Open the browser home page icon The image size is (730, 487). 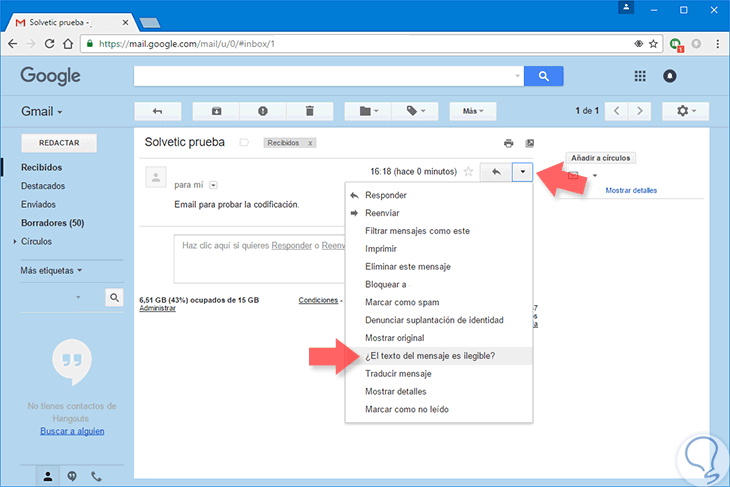pyautogui.click(x=68, y=44)
